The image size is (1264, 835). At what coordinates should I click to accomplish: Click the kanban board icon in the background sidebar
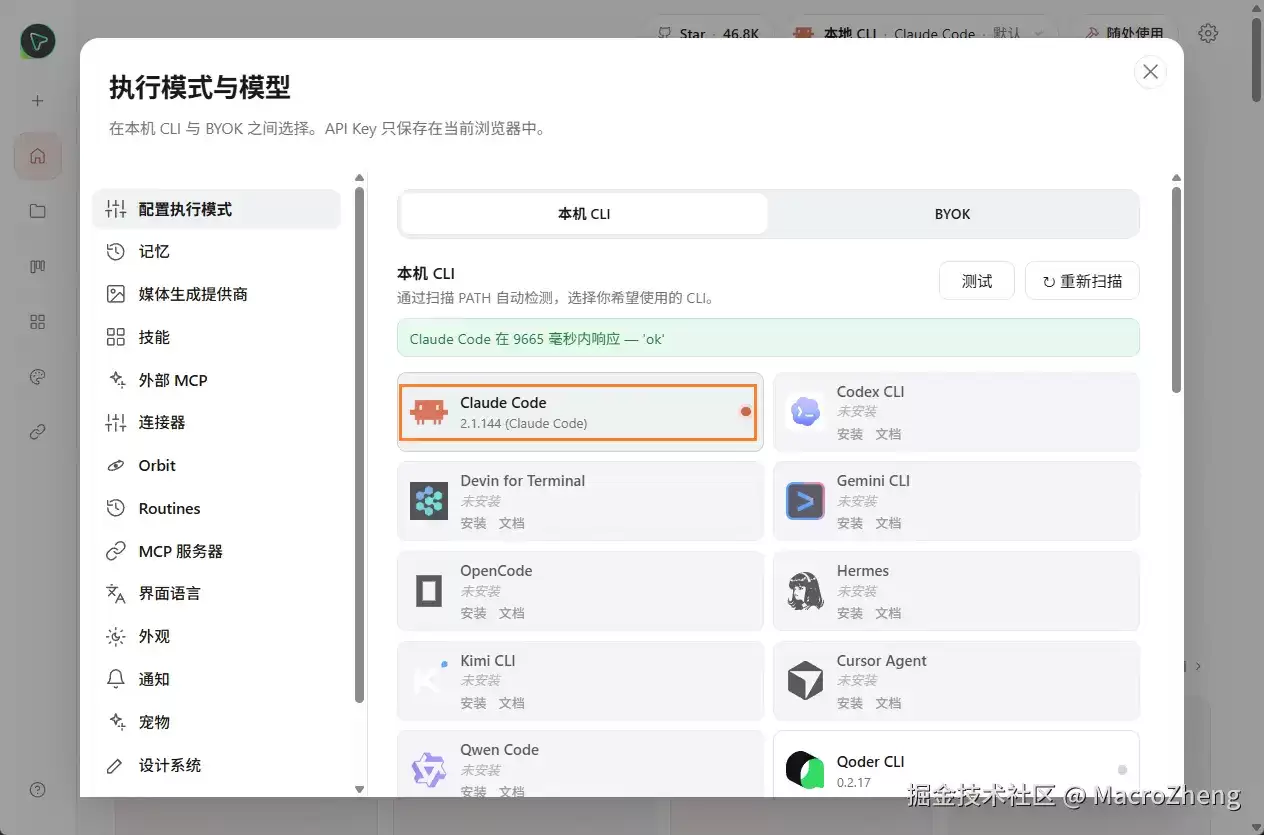point(38,267)
